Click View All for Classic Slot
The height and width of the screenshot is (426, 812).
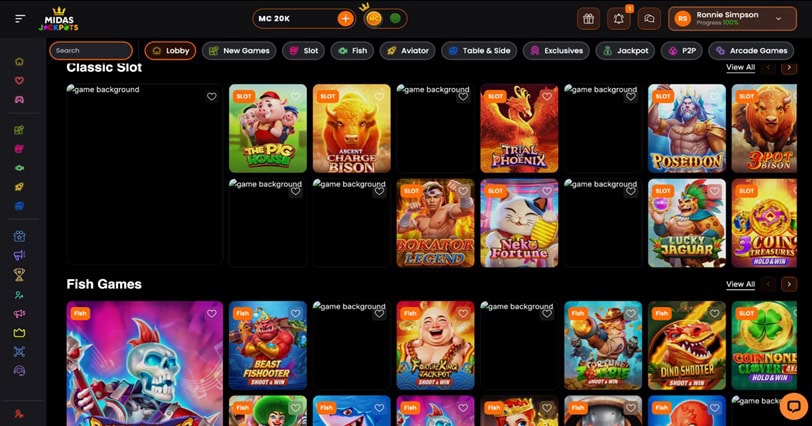[x=741, y=67]
